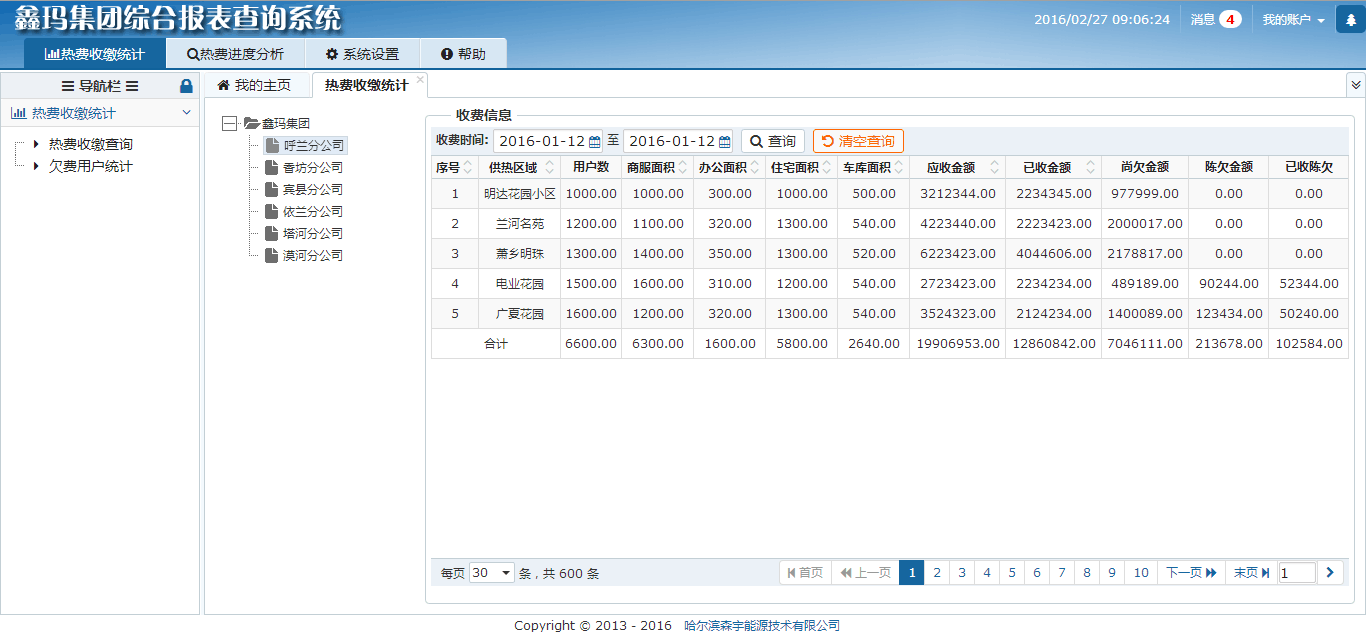Click the 香坊分公司 document icon
Screen dimensions: 1366x635
click(271, 167)
